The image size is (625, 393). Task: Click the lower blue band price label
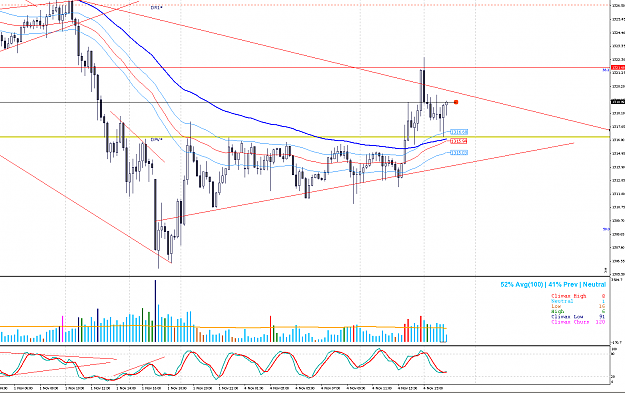click(x=458, y=153)
